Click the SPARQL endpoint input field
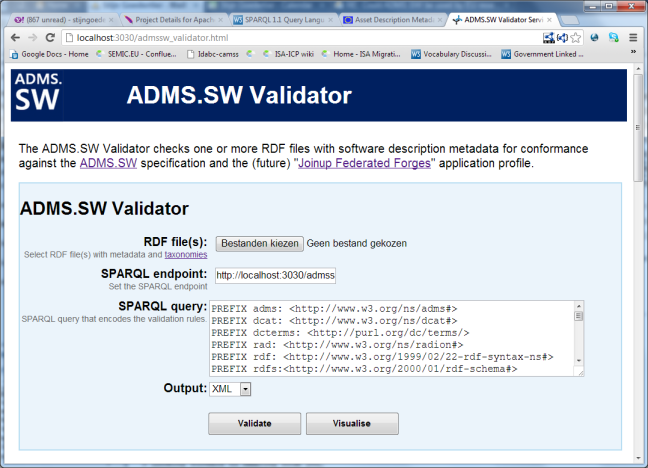Image resolution: width=648 pixels, height=468 pixels. coord(275,275)
